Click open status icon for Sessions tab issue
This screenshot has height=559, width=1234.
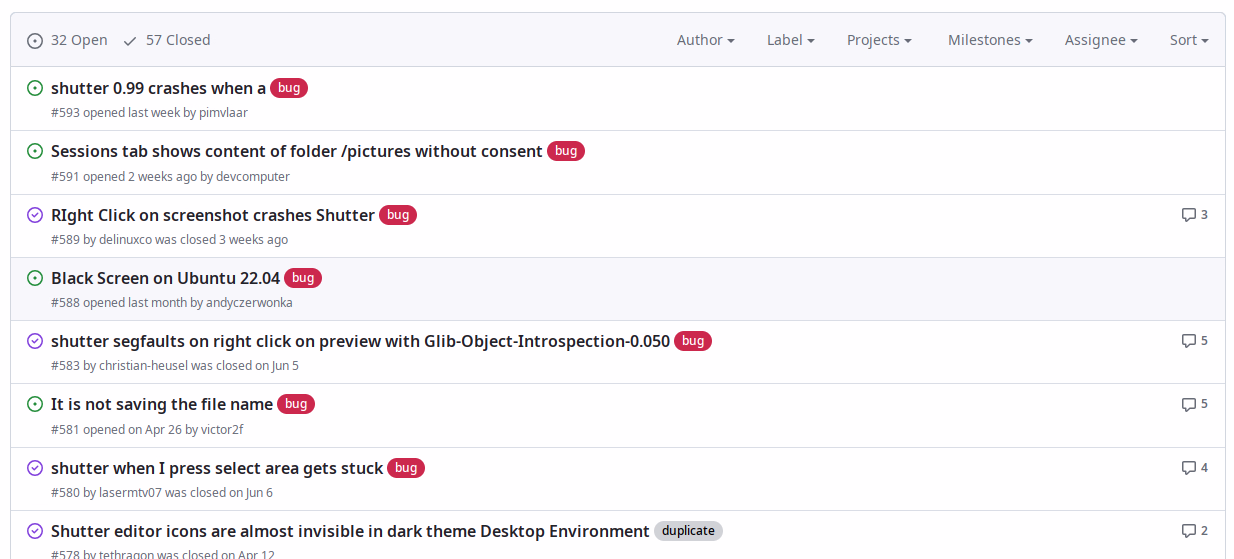point(35,151)
